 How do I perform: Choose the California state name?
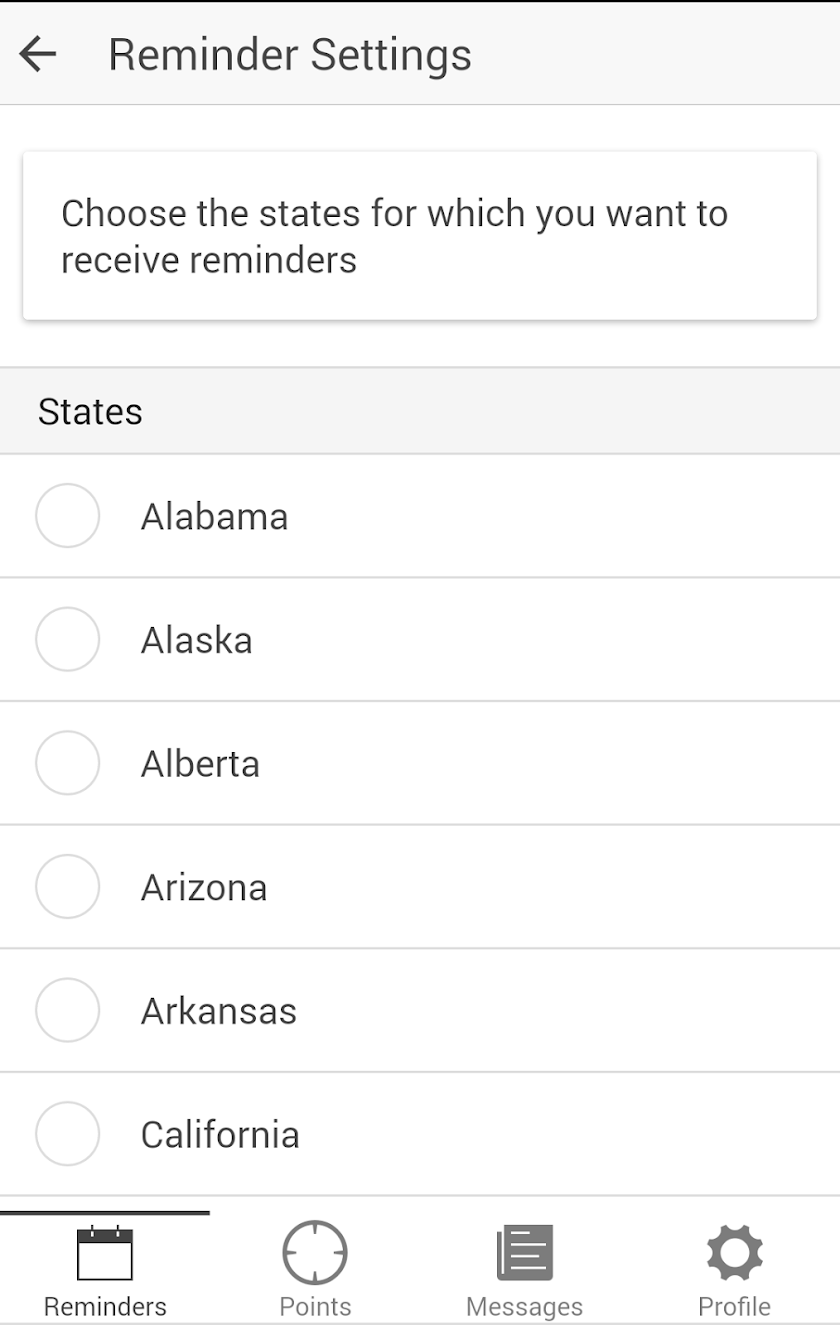tap(220, 1135)
